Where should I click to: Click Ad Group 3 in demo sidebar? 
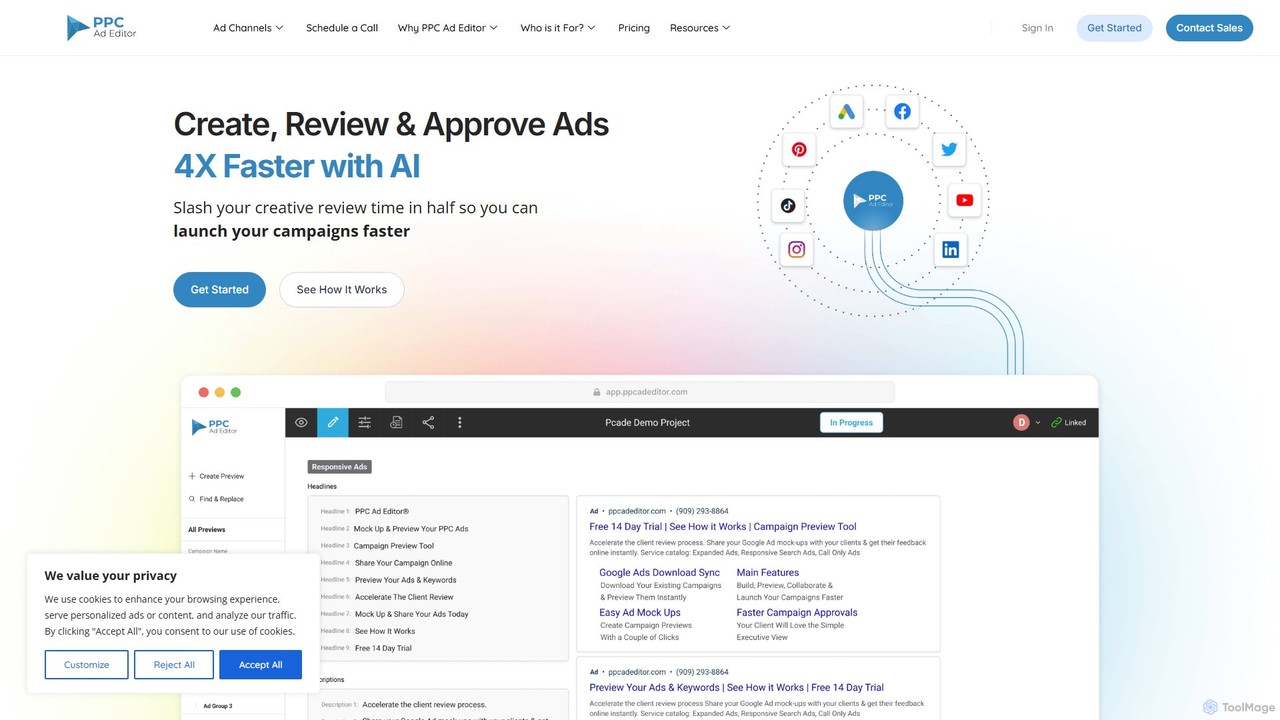218,706
